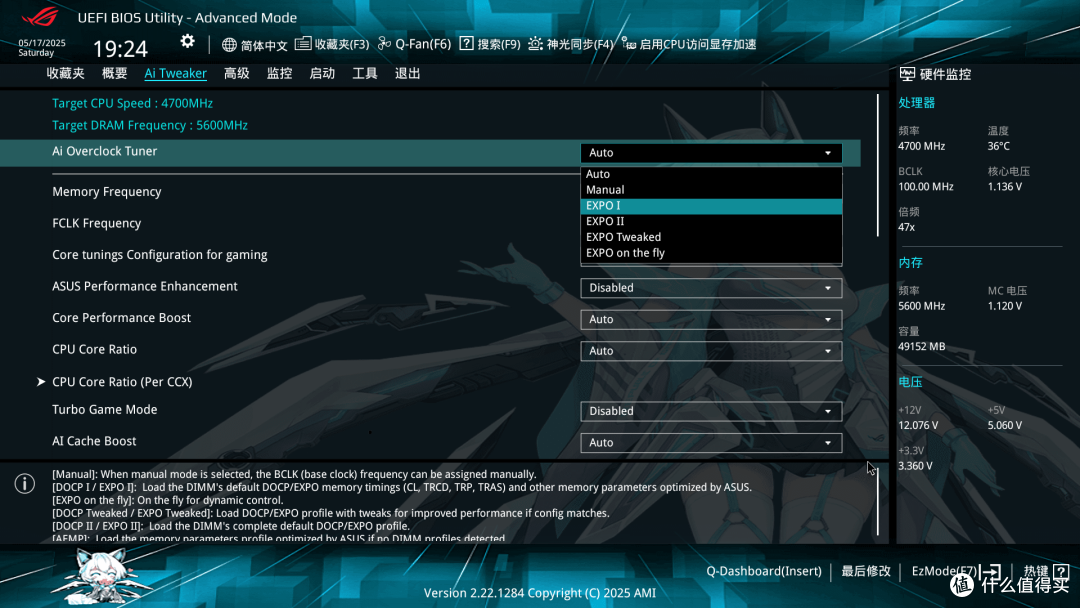Expand CPU Core Ratio (Per CCX) submenu
This screenshot has height=608, width=1080.
122,382
